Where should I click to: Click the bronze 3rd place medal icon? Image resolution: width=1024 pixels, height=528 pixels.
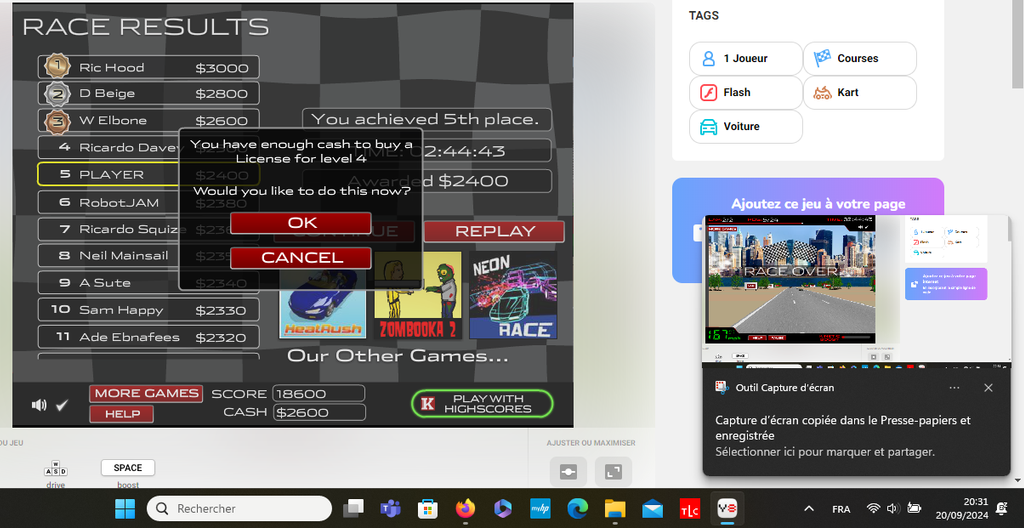(57, 121)
